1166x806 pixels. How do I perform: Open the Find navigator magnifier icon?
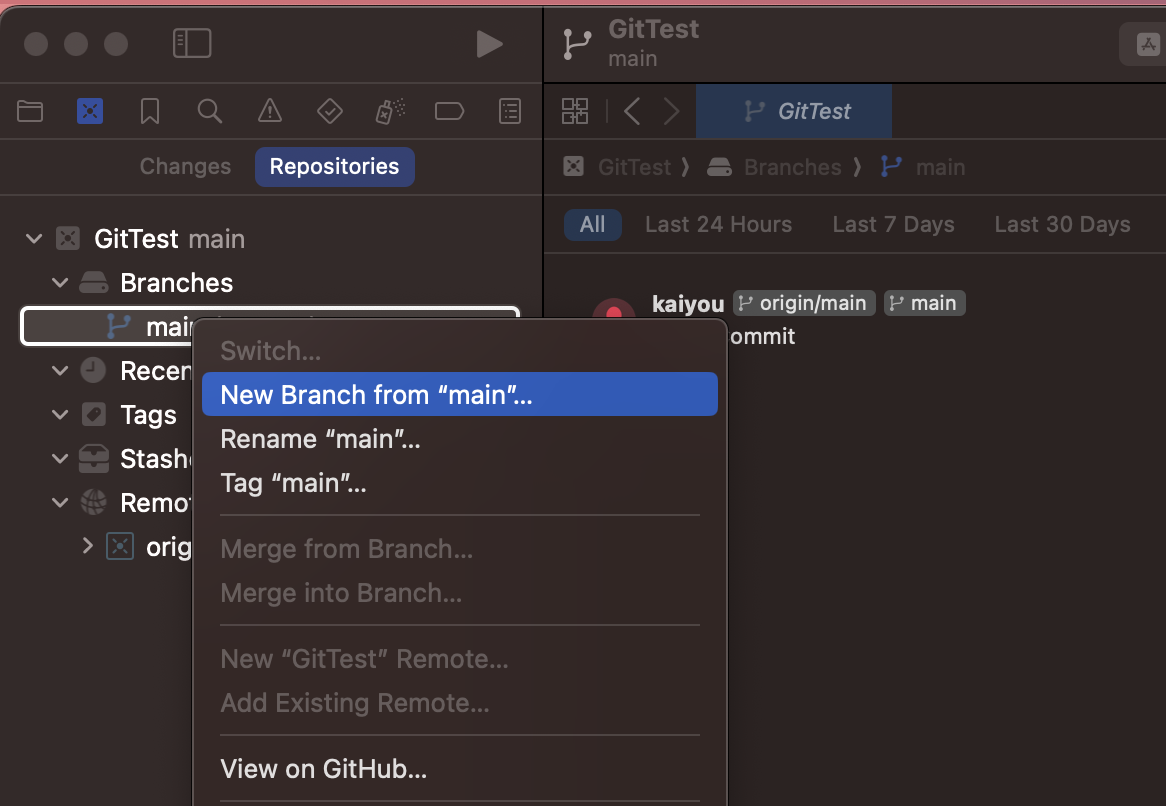point(209,111)
